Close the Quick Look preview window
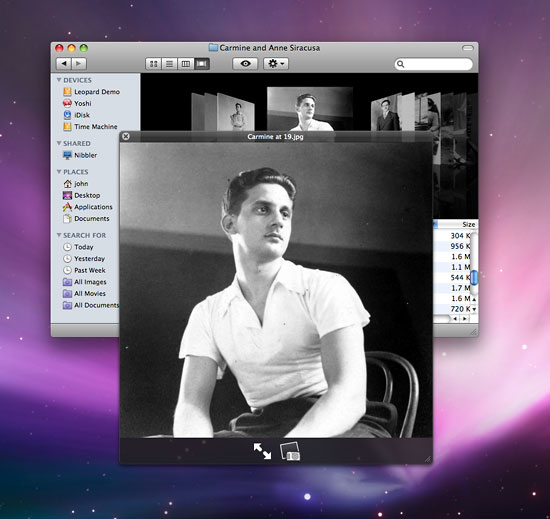Screen dimensions: 550x519 point(126,136)
